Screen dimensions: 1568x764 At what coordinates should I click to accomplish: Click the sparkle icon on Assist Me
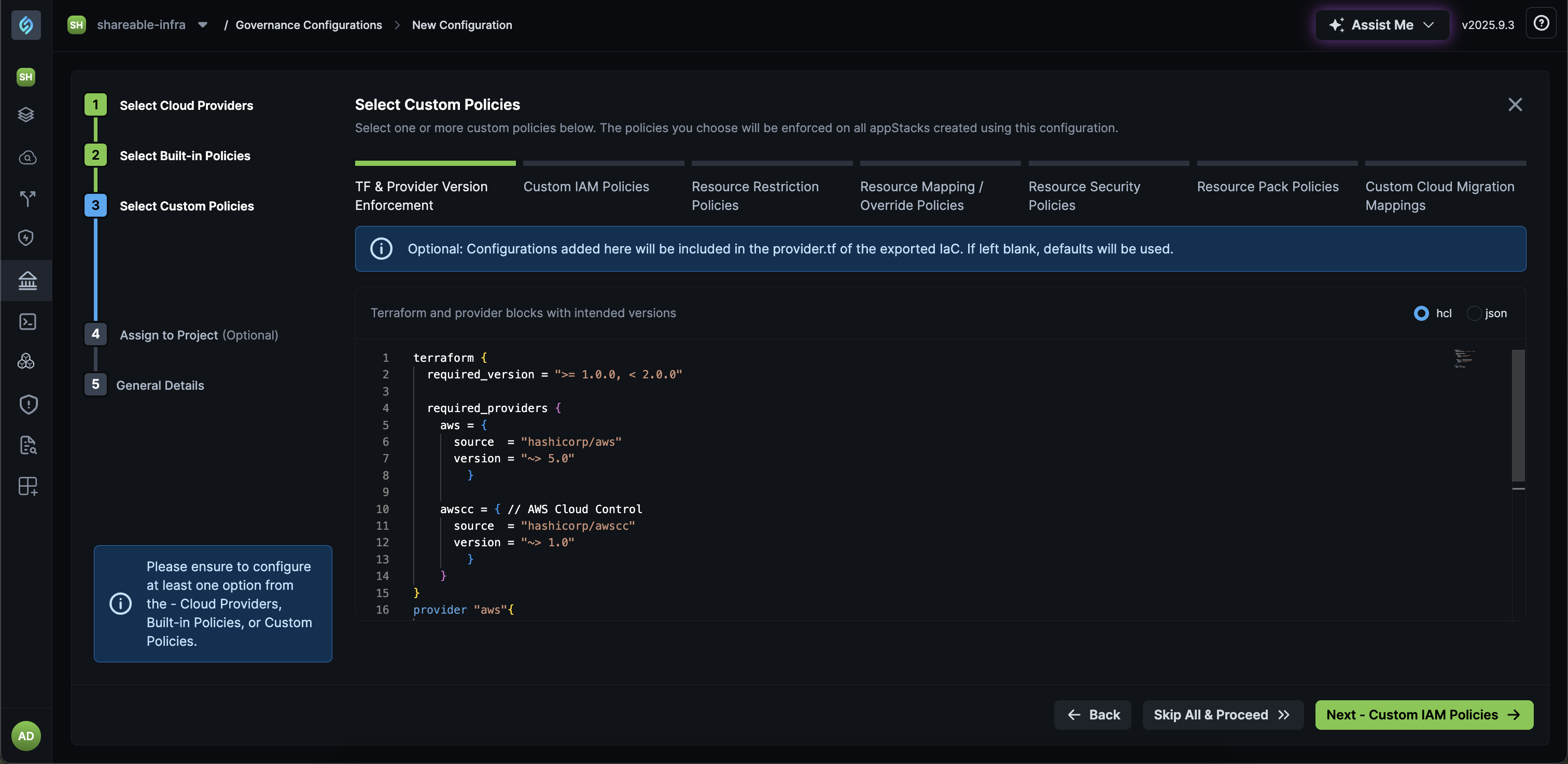point(1336,25)
